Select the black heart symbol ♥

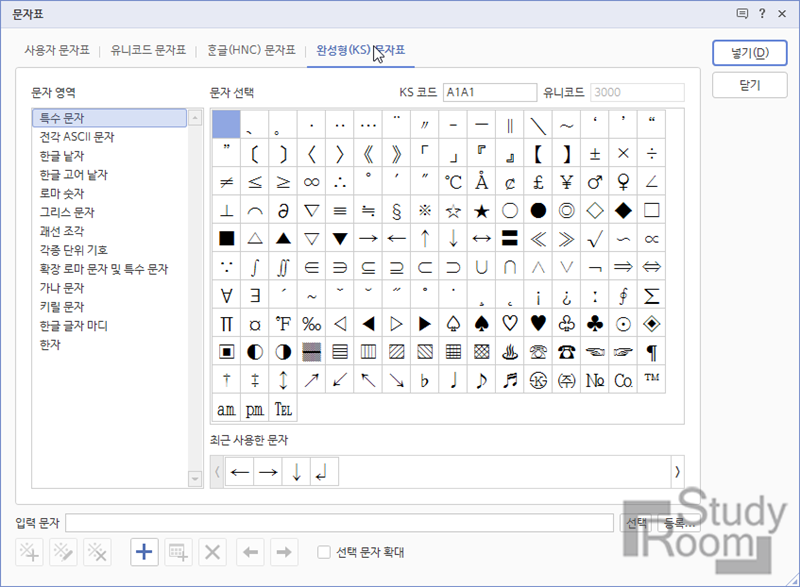538,323
